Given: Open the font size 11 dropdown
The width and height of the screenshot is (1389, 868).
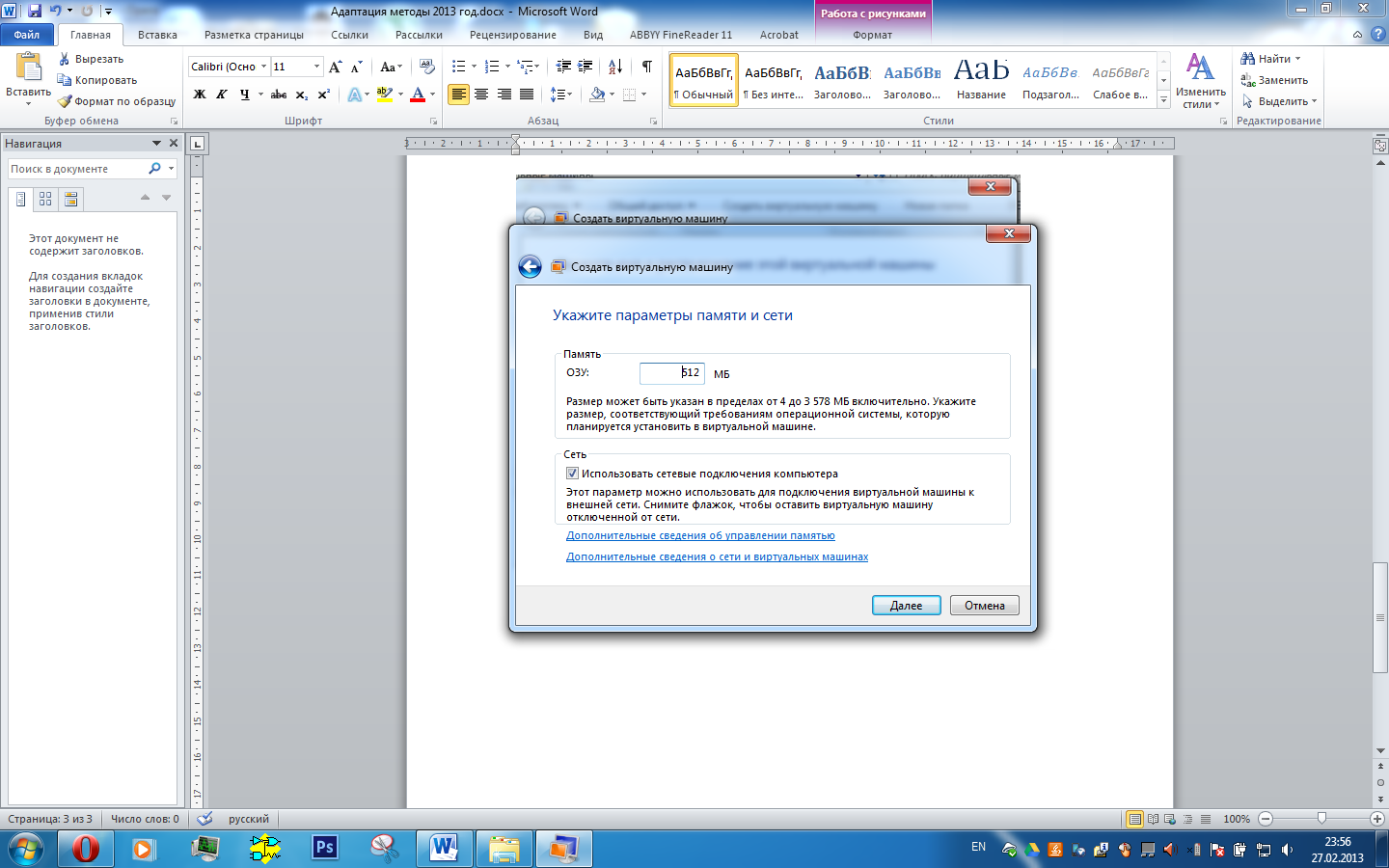Looking at the screenshot, I should coord(316,67).
